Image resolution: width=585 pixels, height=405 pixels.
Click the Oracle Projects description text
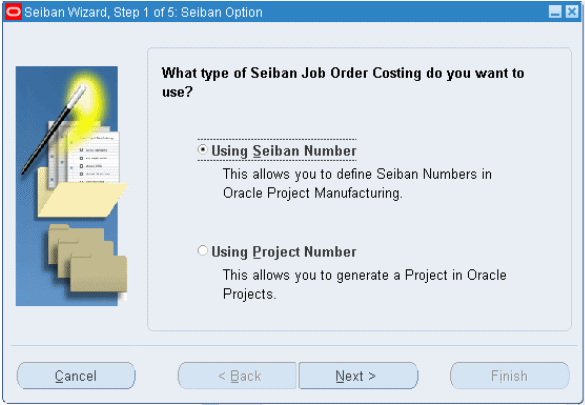(x=365, y=285)
